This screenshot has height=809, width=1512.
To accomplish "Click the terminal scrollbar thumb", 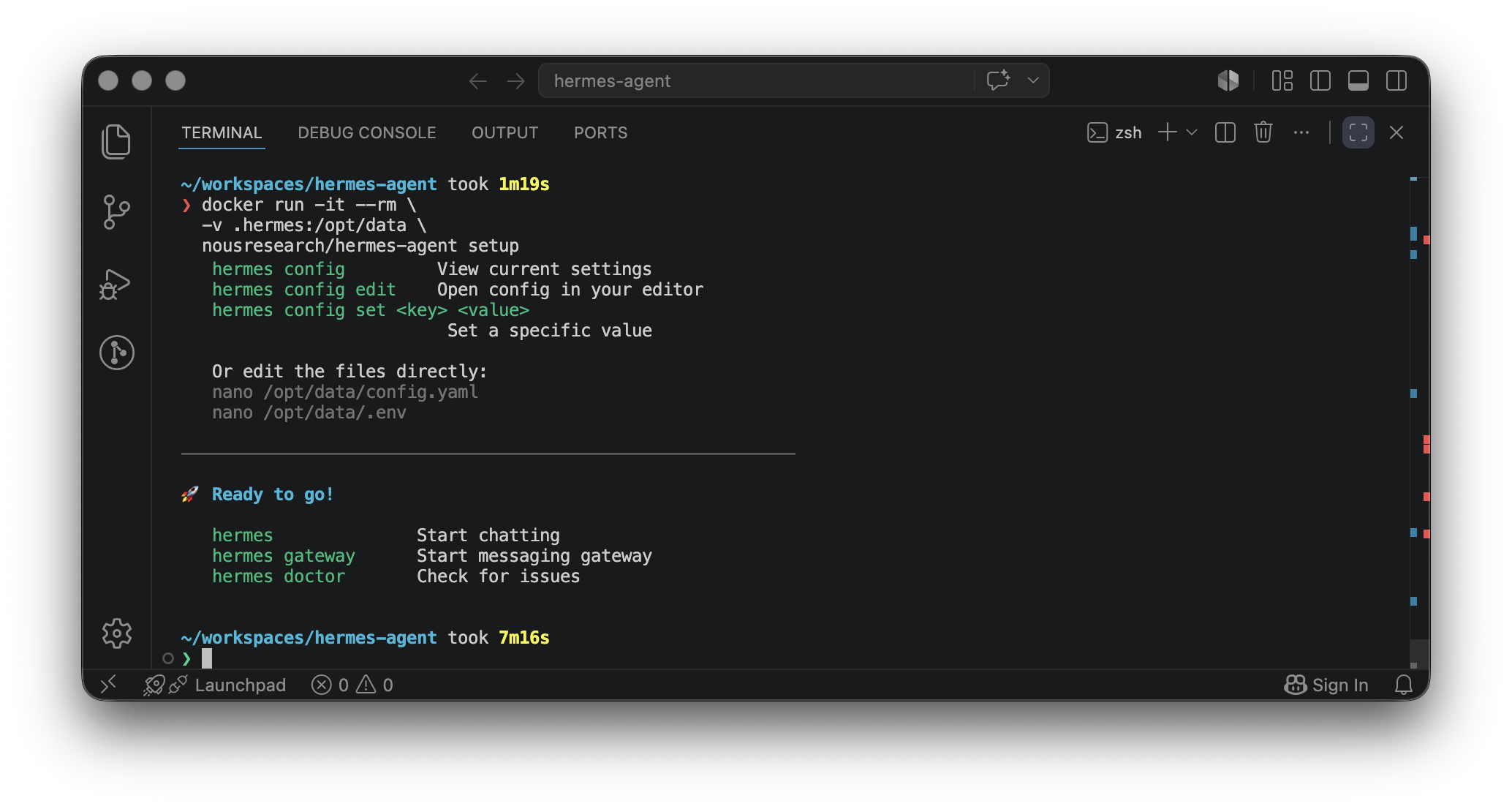I will pos(1419,653).
